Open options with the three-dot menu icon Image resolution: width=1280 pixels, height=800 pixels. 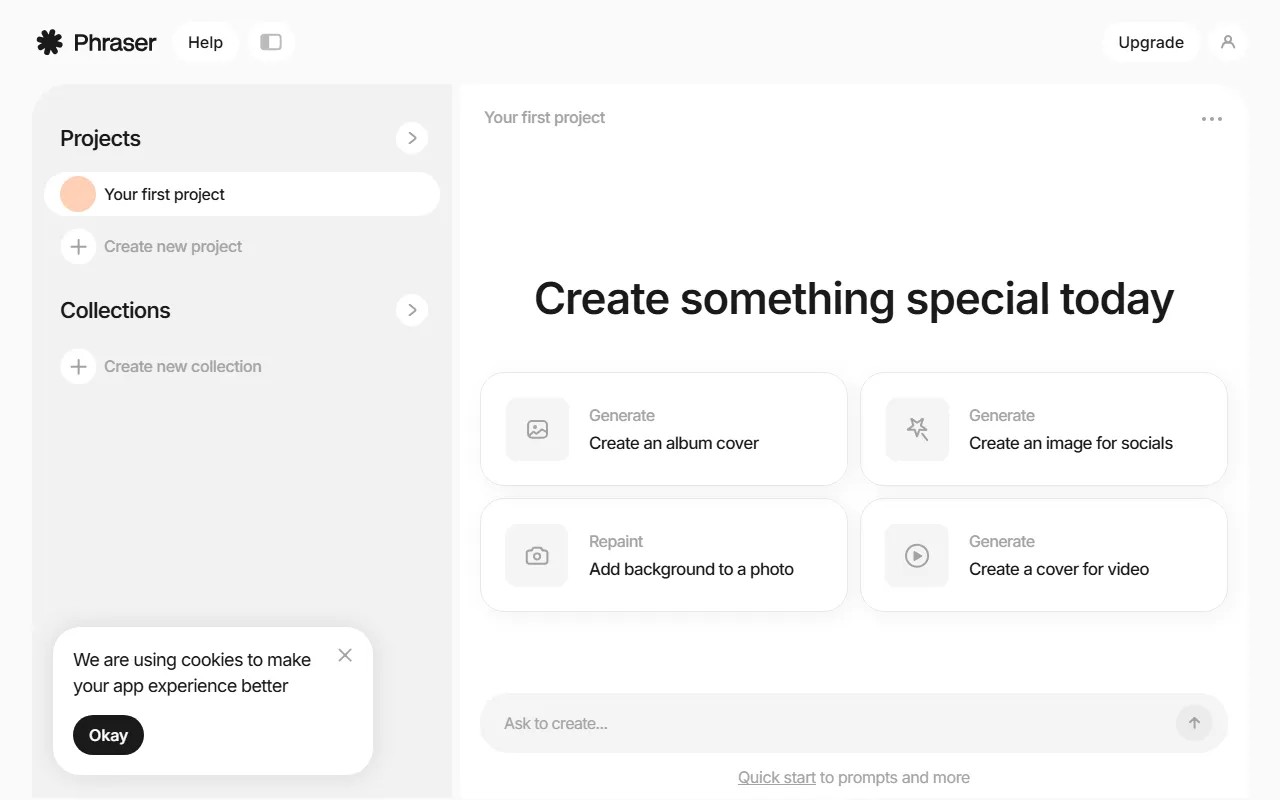(x=1211, y=118)
